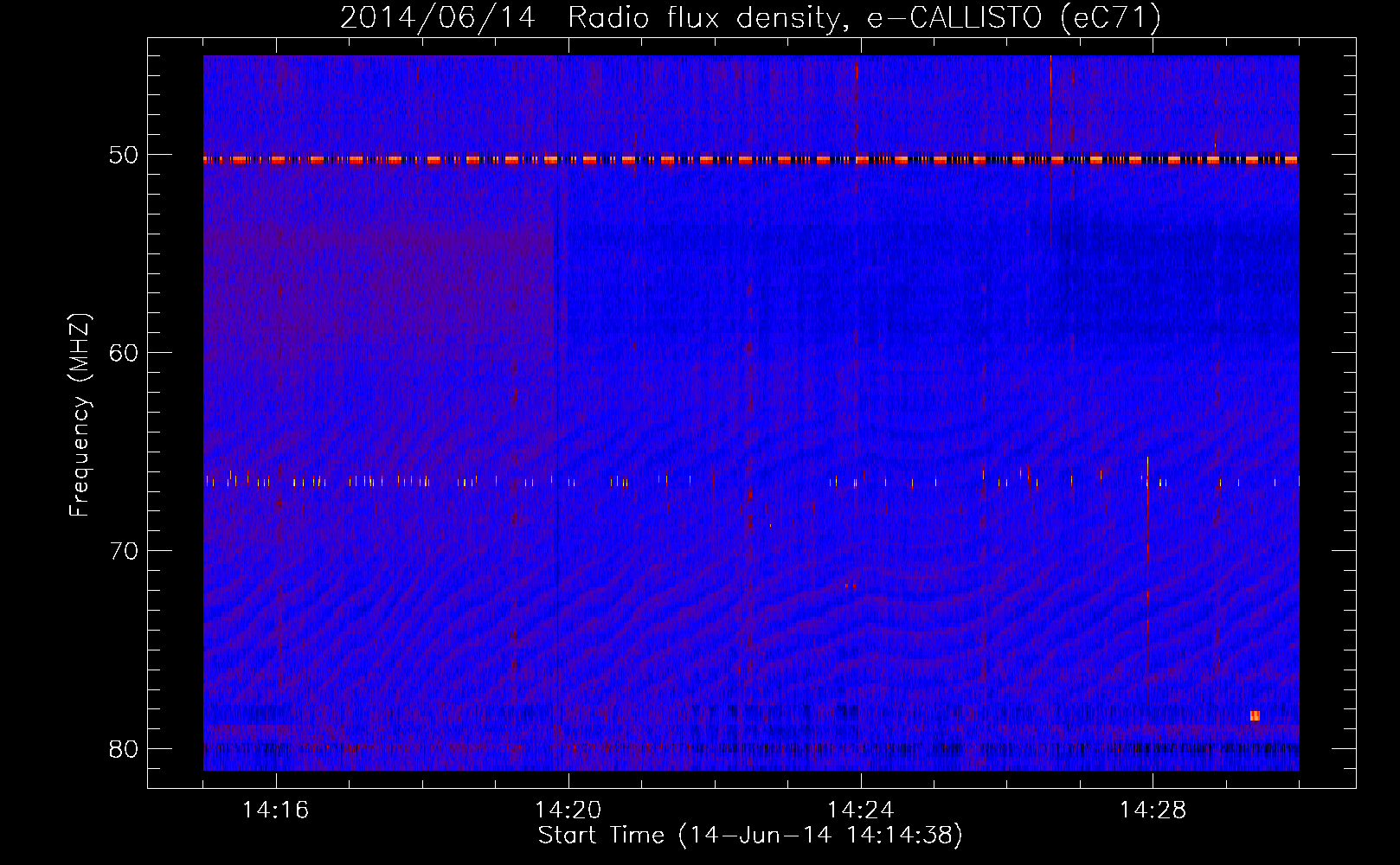This screenshot has height=865, width=1400.
Task: Click the 80 frequency tick label
Action: [x=124, y=748]
